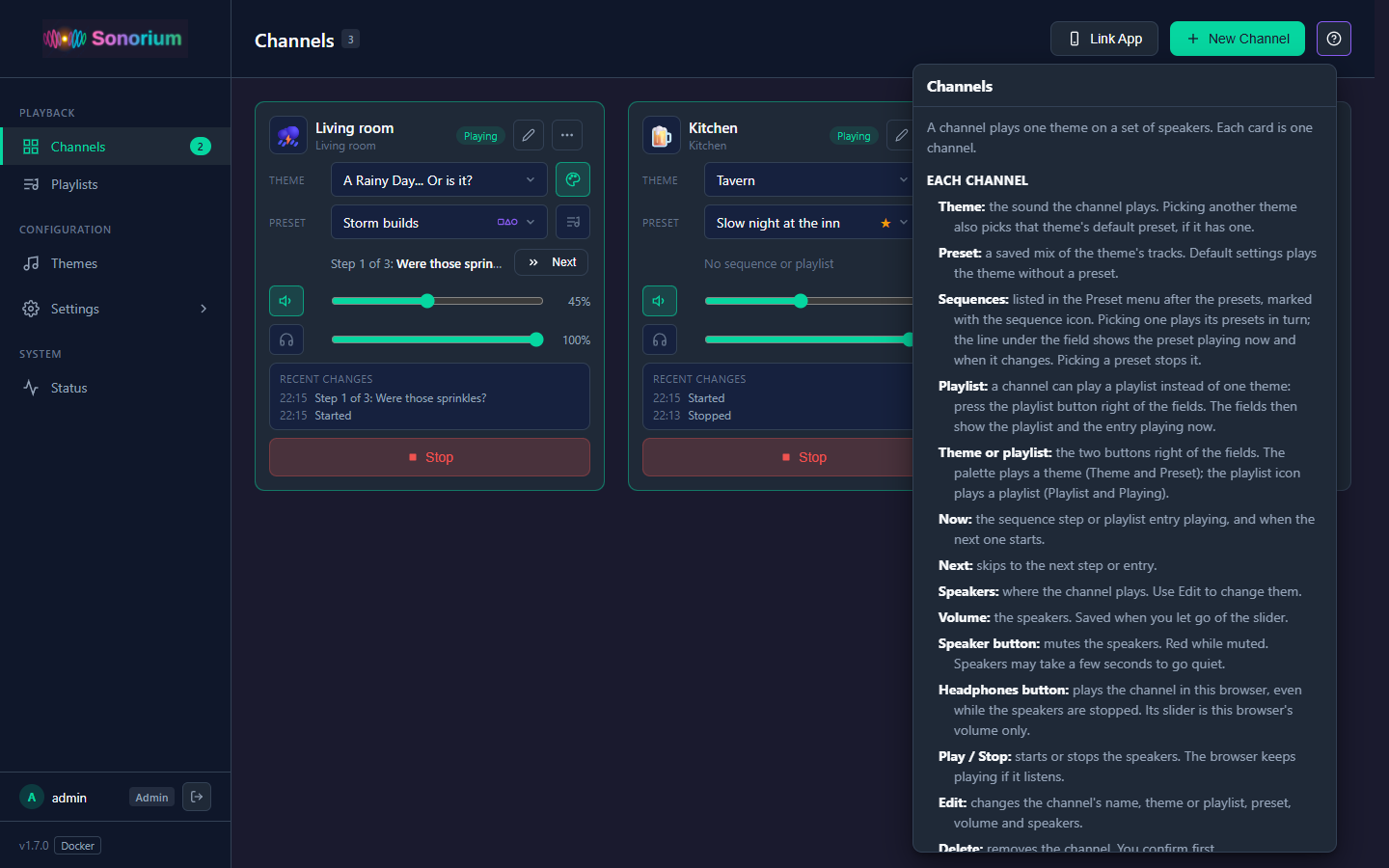Image resolution: width=1389 pixels, height=868 pixels.
Task: Click the channel count badge 3
Action: click(x=350, y=40)
